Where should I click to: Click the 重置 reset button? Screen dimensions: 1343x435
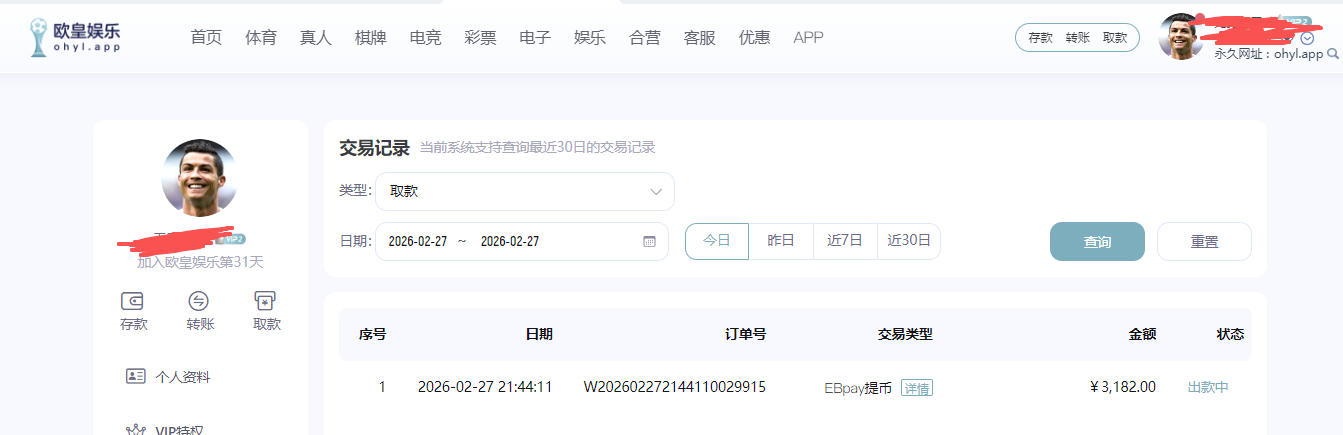click(x=1204, y=242)
